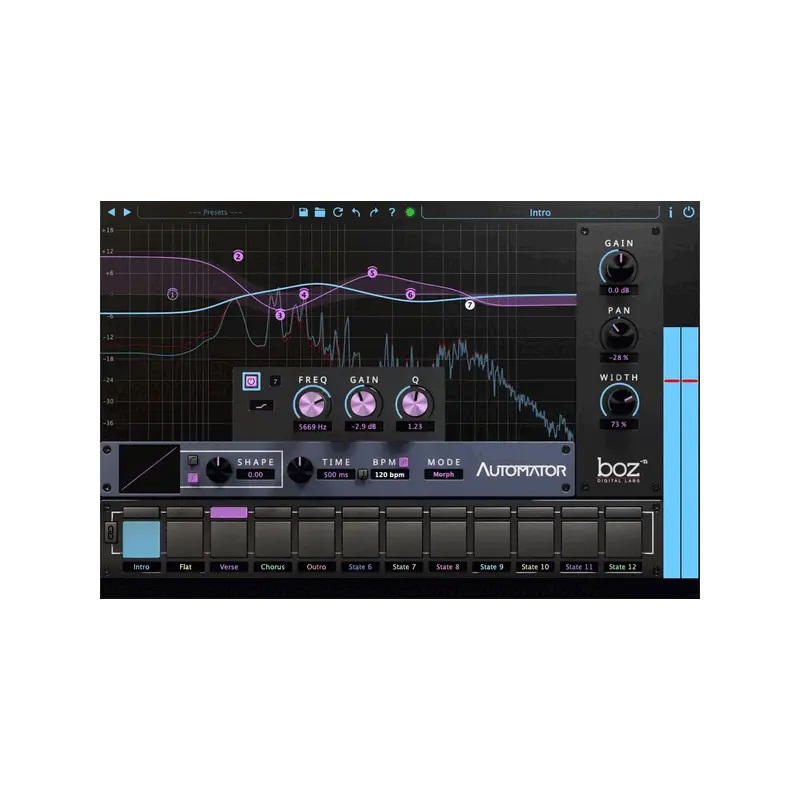Toggle the selected band's power button
The image size is (800, 800).
pos(251,381)
